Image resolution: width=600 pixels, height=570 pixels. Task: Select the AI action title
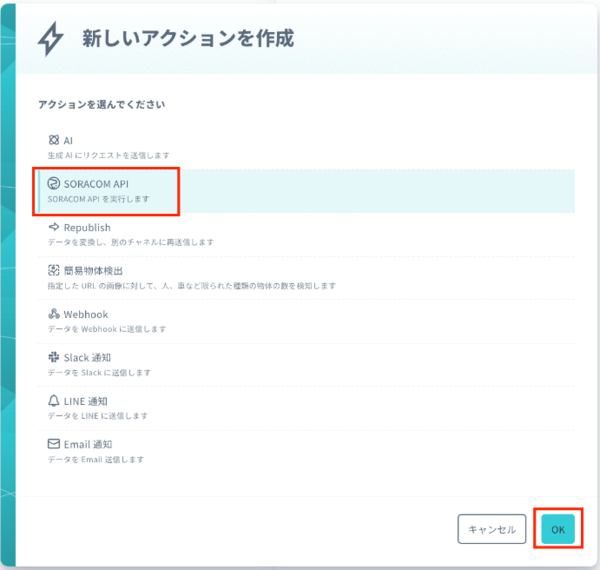point(68,141)
